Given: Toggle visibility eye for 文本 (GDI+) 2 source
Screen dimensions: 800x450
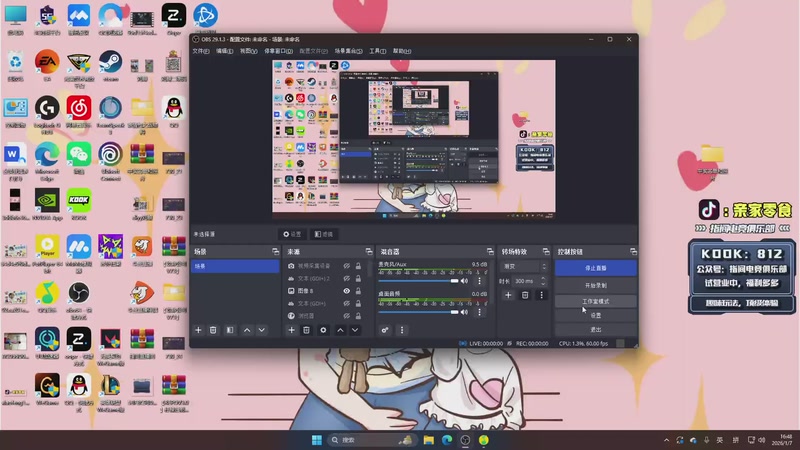Looking at the screenshot, I should point(346,279).
